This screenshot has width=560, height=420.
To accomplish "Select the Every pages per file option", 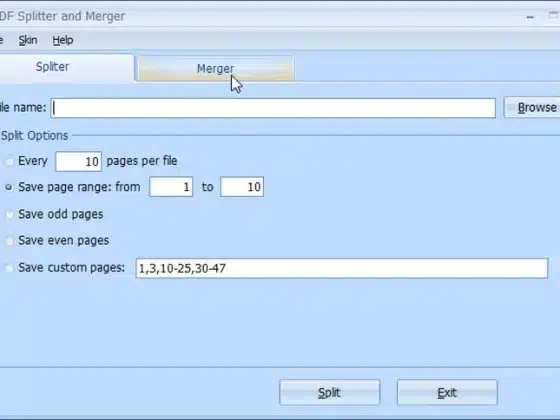I will (9, 161).
